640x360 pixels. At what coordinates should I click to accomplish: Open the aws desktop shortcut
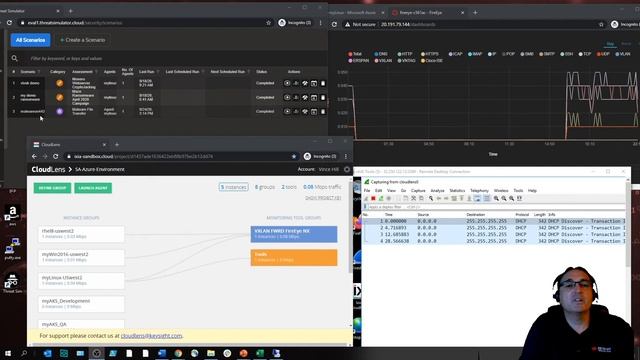pos(12,215)
